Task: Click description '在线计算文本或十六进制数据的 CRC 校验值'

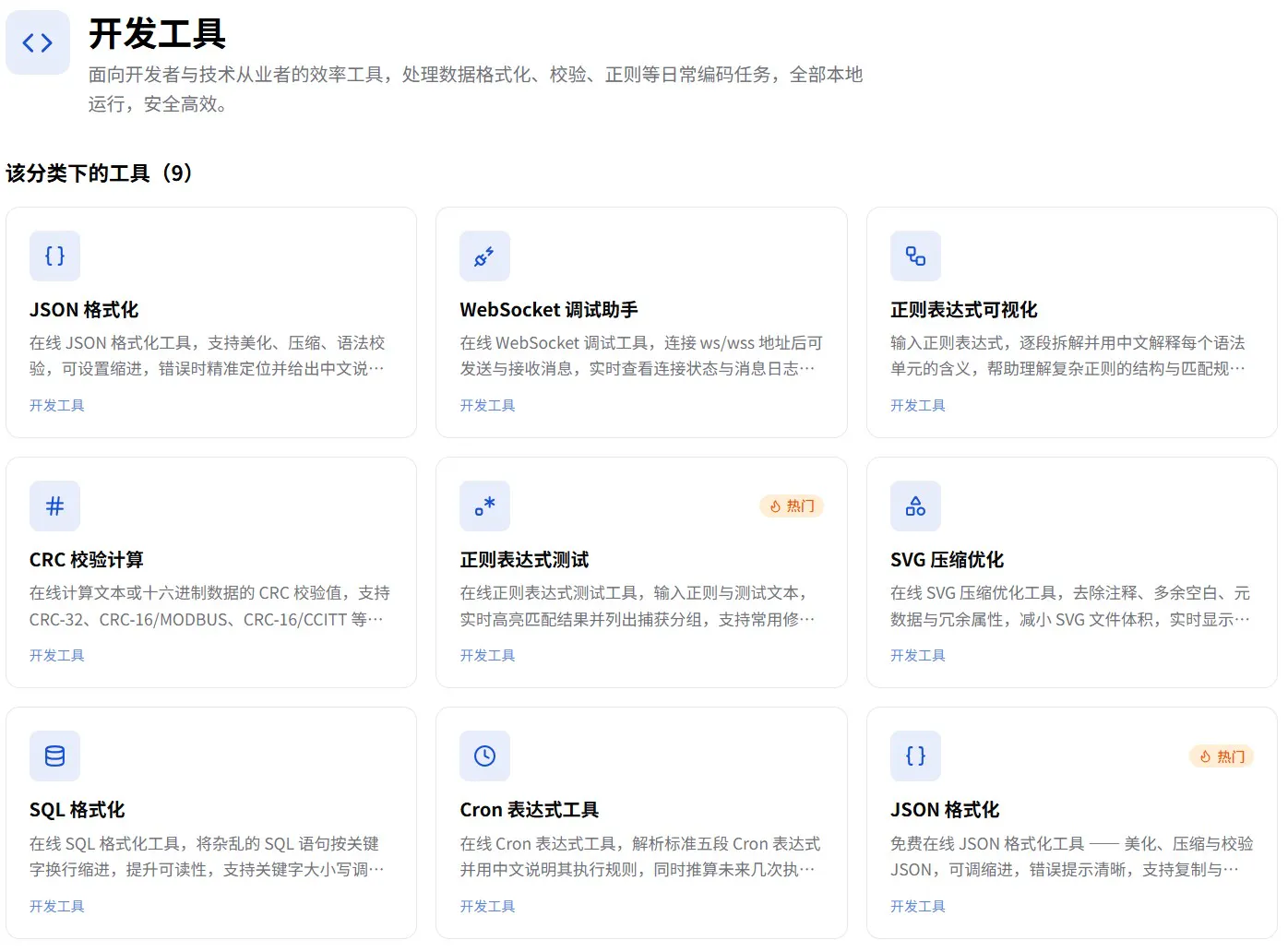Action: click(209, 605)
